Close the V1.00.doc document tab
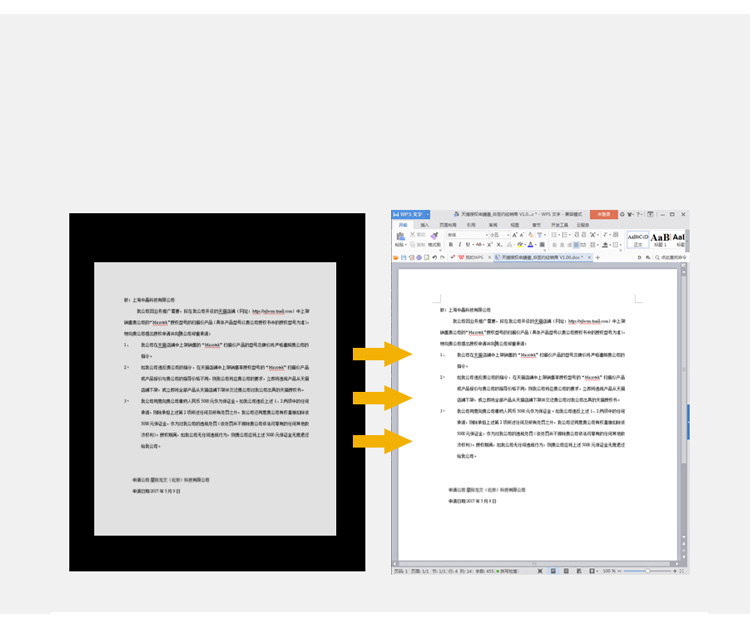 tap(589, 257)
